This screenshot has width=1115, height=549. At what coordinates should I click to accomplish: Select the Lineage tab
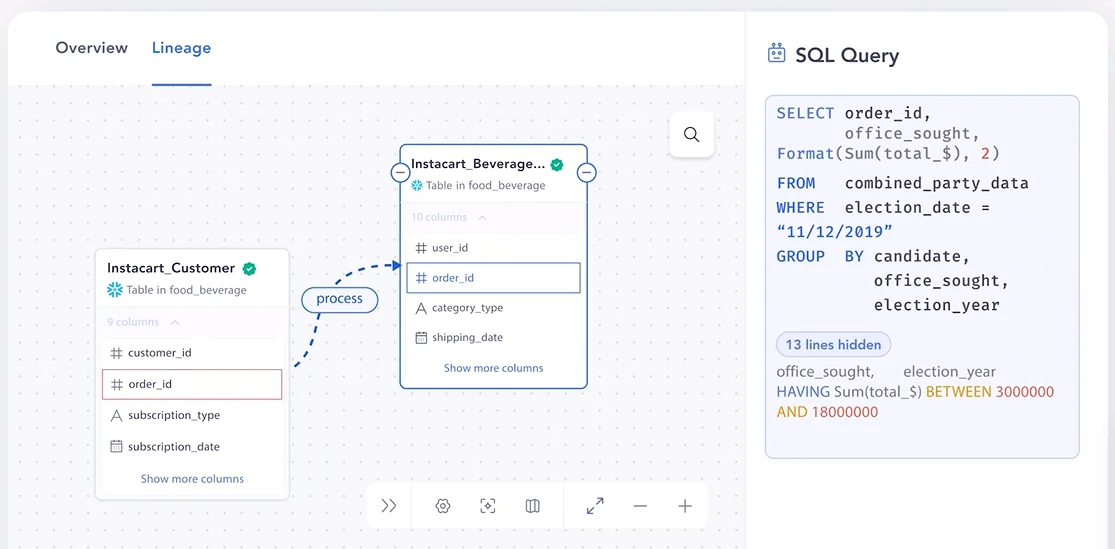point(181,48)
